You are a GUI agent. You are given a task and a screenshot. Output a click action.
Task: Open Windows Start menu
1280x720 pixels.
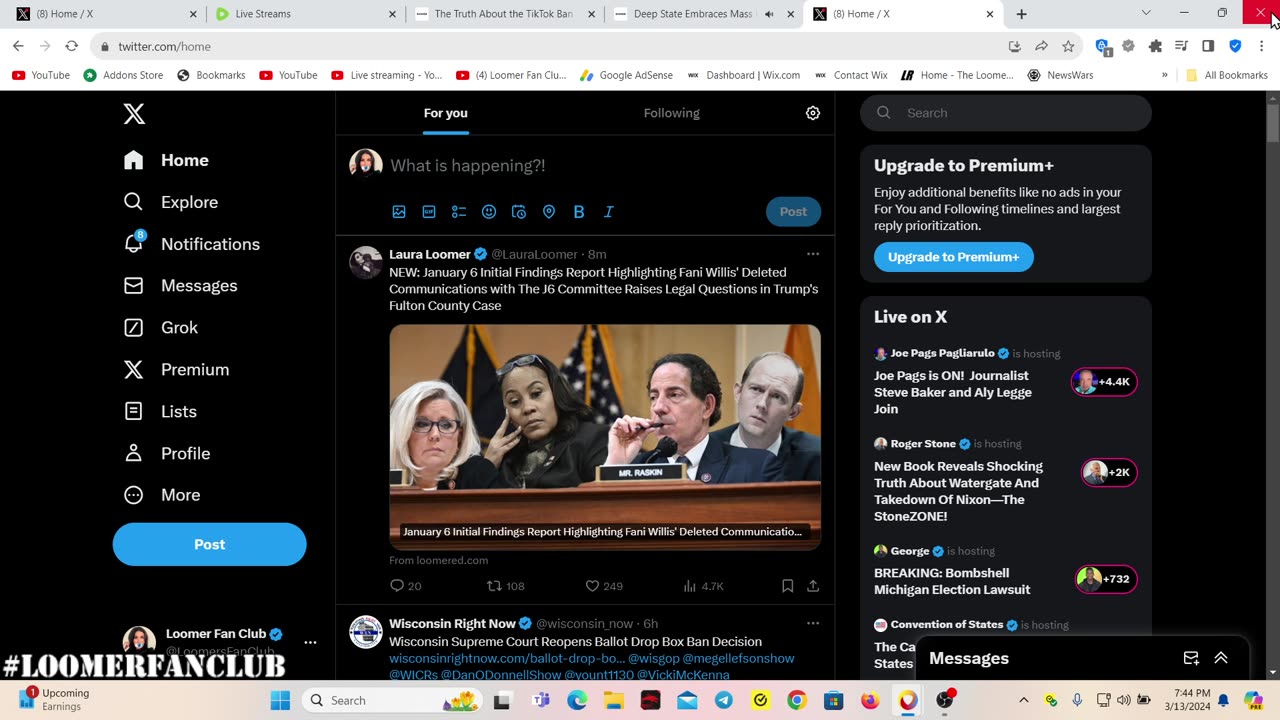pos(280,700)
